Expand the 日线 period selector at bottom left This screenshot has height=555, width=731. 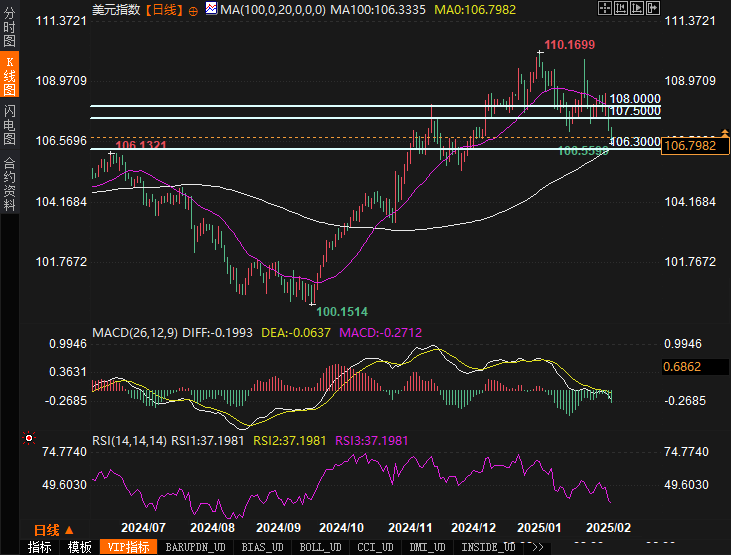coord(52,529)
